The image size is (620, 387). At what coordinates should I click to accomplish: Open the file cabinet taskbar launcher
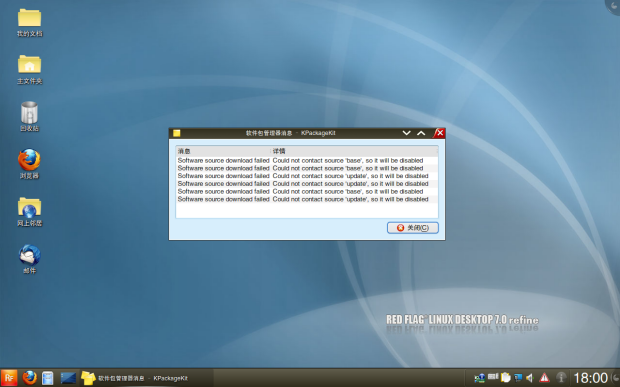(48, 378)
